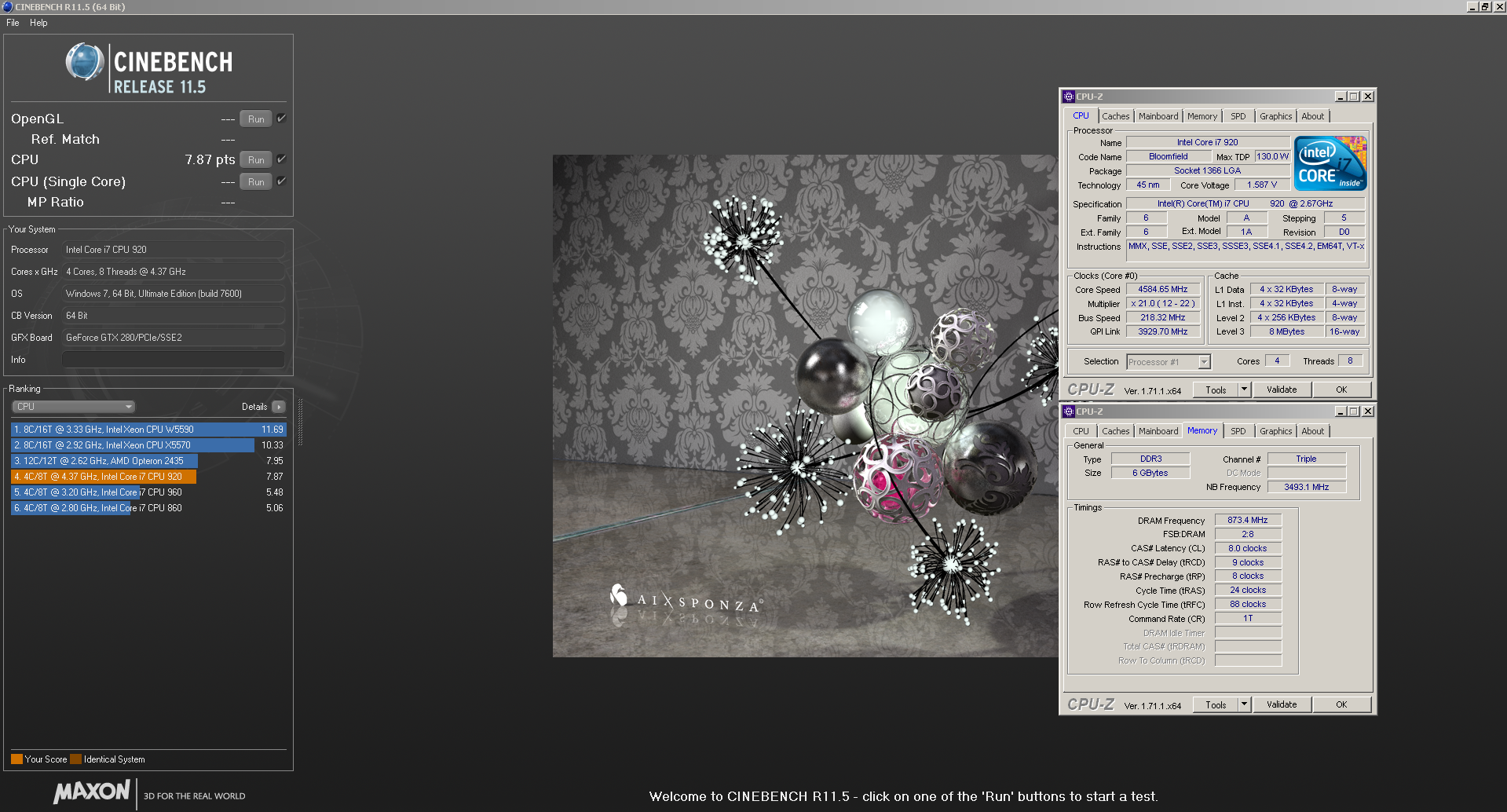Click the Core Speed 4584.65 MHz value

click(x=1163, y=290)
